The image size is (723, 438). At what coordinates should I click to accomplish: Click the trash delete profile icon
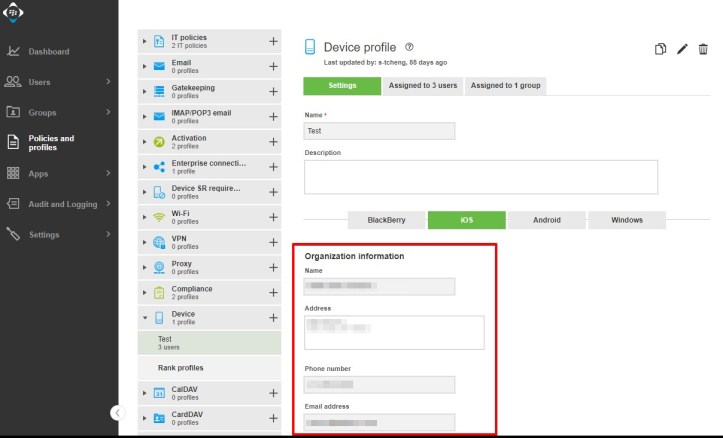(x=704, y=49)
